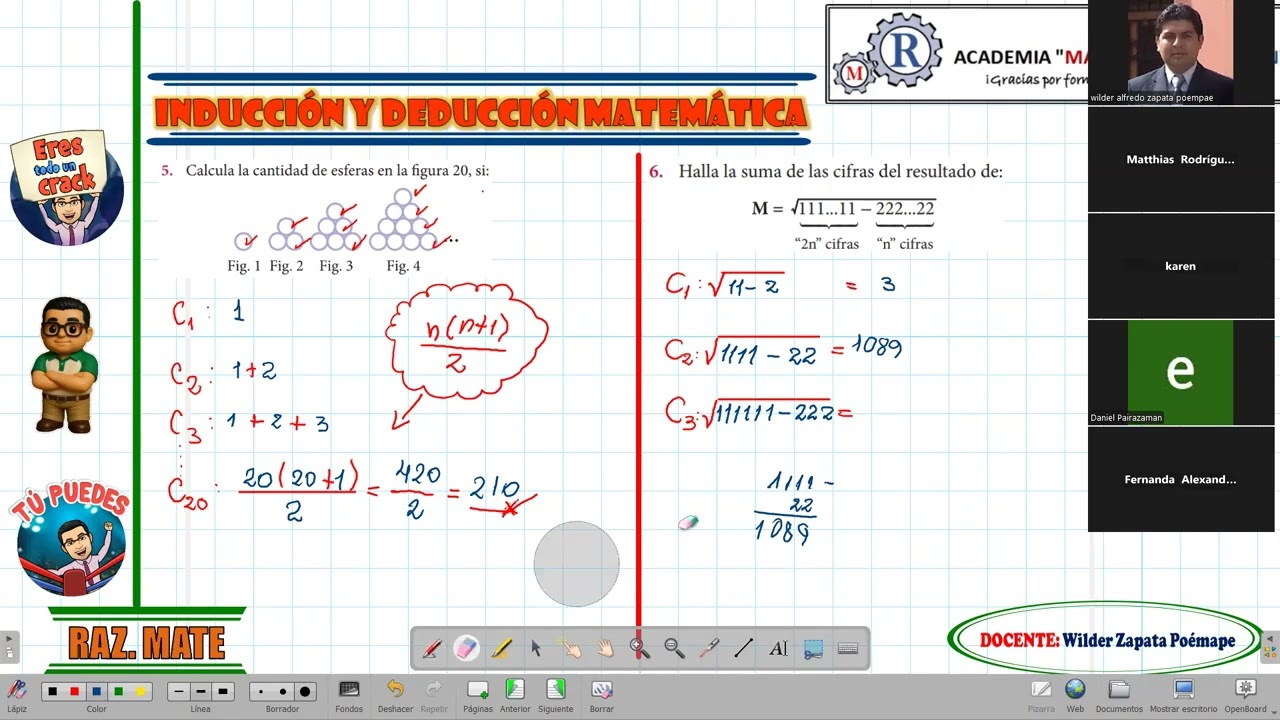Choose the medium eraser size
This screenshot has width=1280, height=720.
tap(283, 691)
